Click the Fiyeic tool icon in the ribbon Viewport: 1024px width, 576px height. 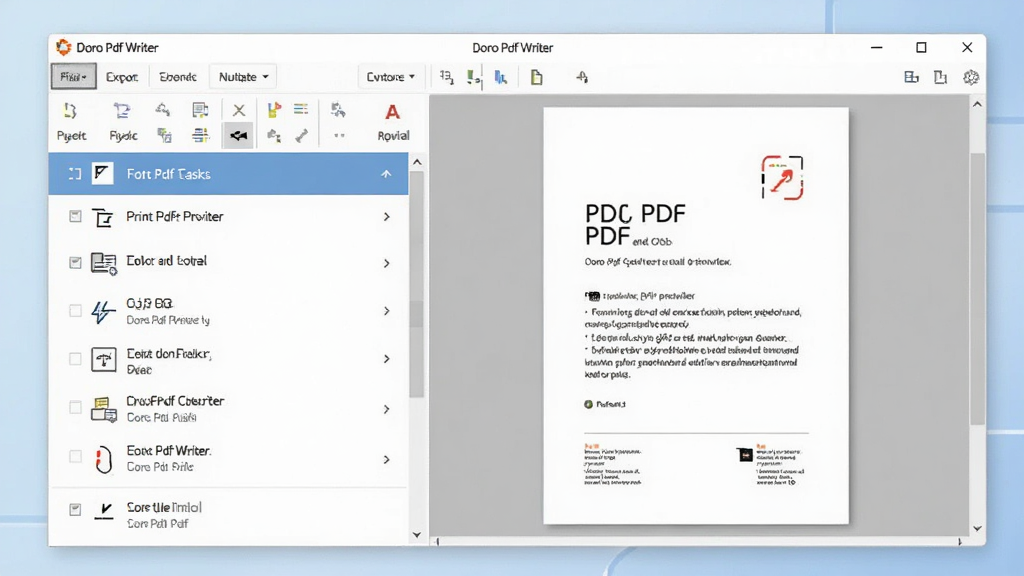point(121,111)
